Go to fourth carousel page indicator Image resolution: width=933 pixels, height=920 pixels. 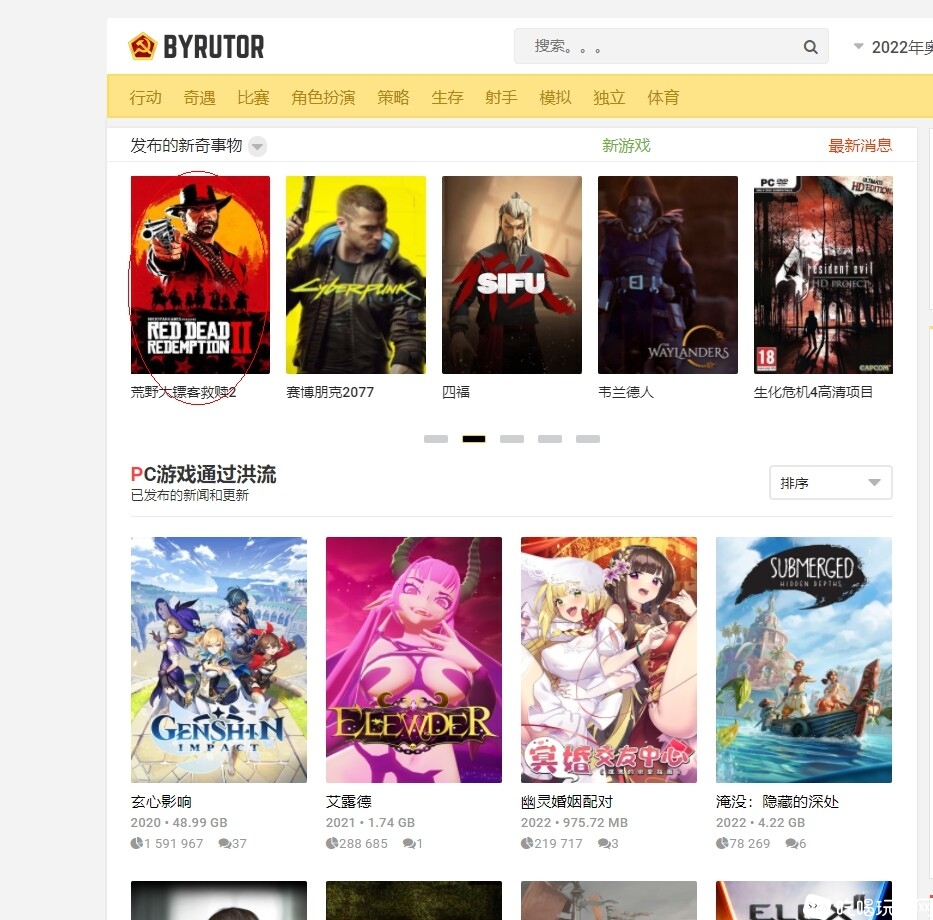[550, 439]
